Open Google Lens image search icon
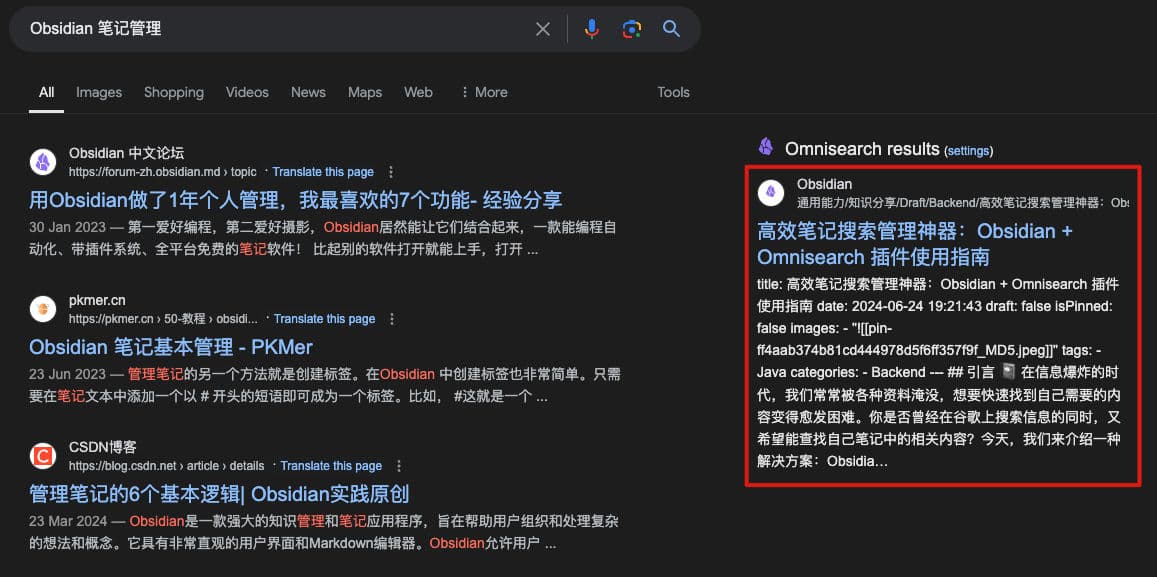This screenshot has width=1157, height=577. [631, 29]
